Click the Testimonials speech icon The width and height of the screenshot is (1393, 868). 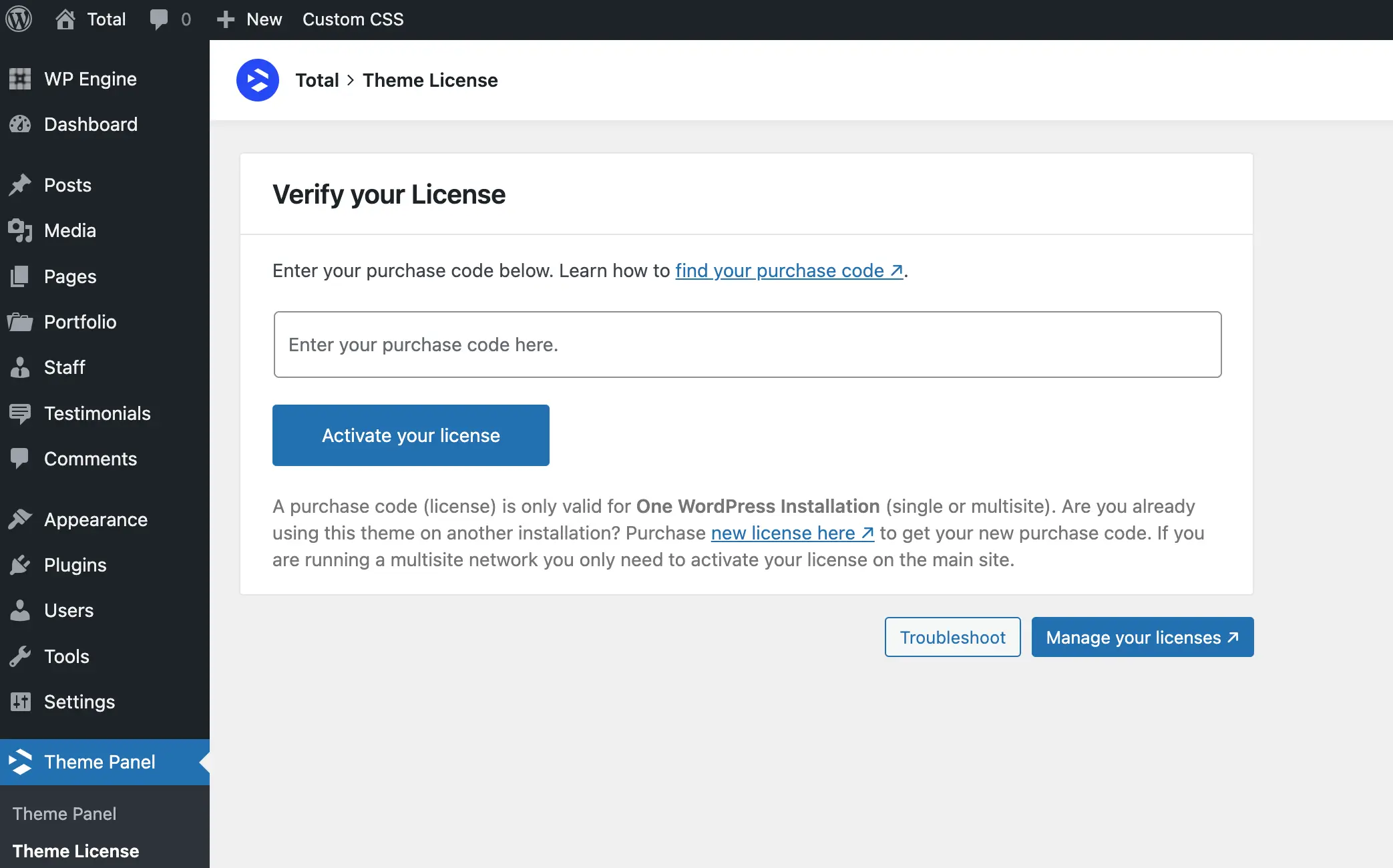[20, 413]
